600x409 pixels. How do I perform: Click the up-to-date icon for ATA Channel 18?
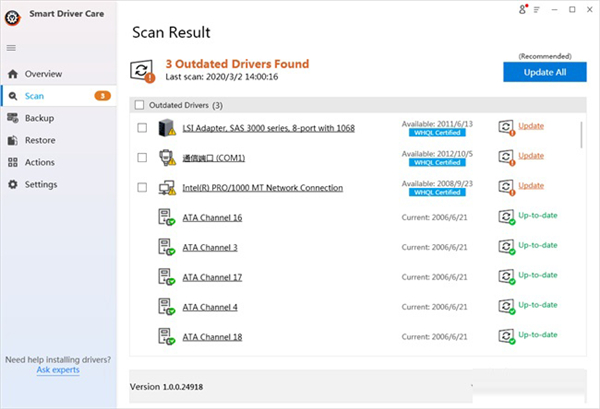(507, 336)
